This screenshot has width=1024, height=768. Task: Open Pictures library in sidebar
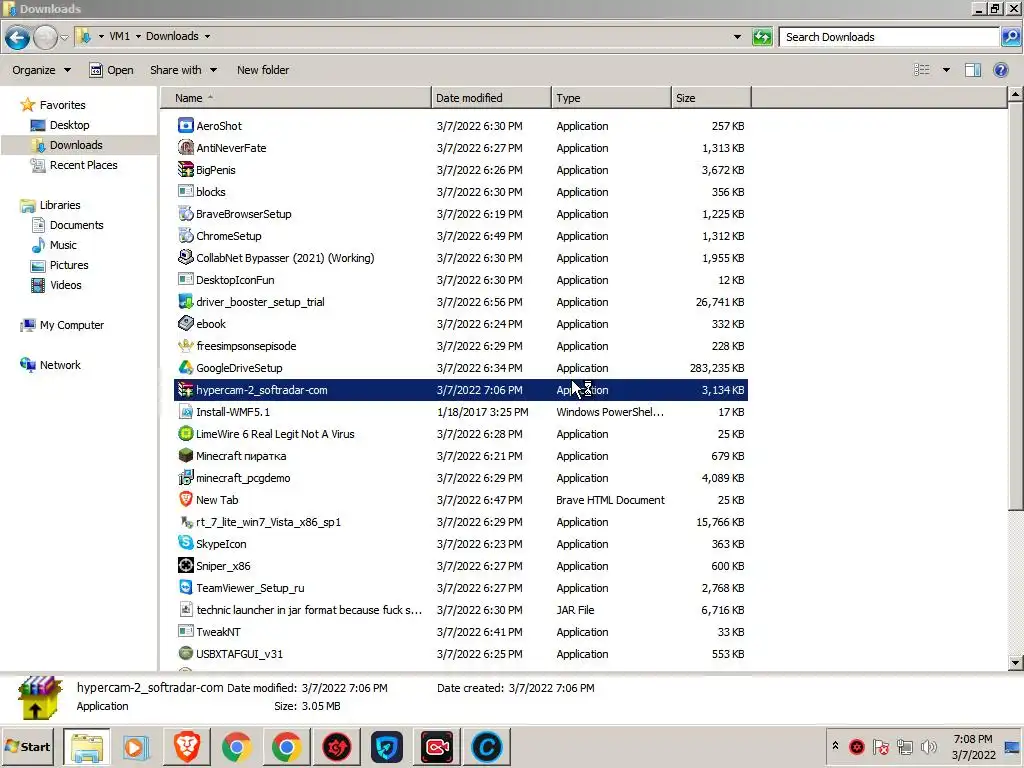click(69, 265)
